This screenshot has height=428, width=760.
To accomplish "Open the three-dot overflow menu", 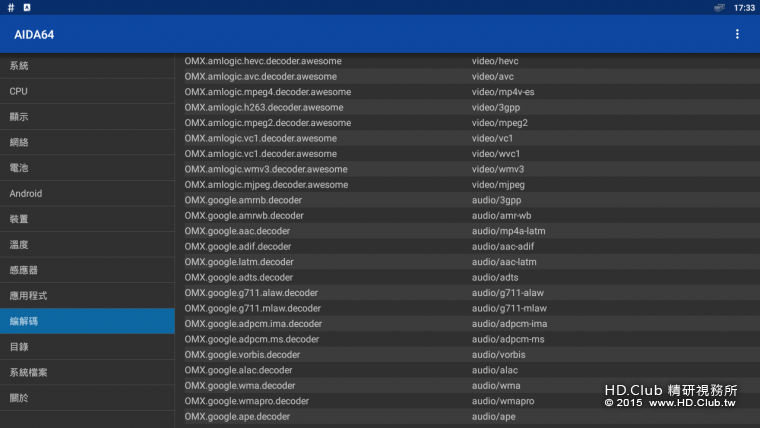I will coord(737,34).
